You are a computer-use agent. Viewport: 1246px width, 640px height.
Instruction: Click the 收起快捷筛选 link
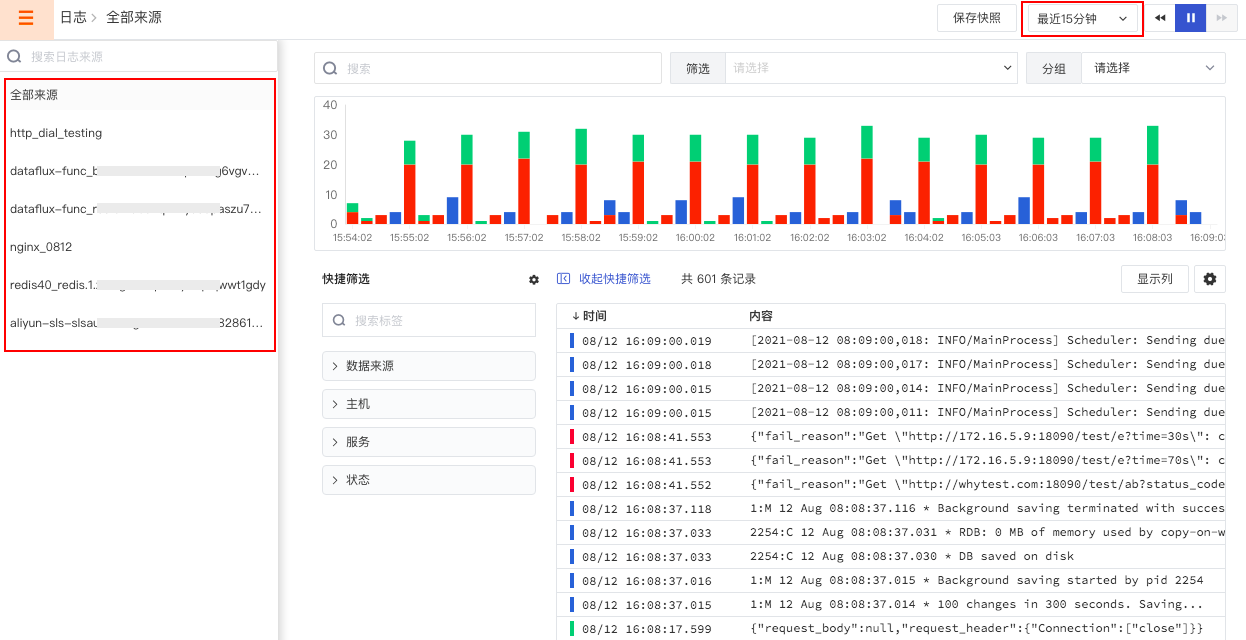point(614,279)
